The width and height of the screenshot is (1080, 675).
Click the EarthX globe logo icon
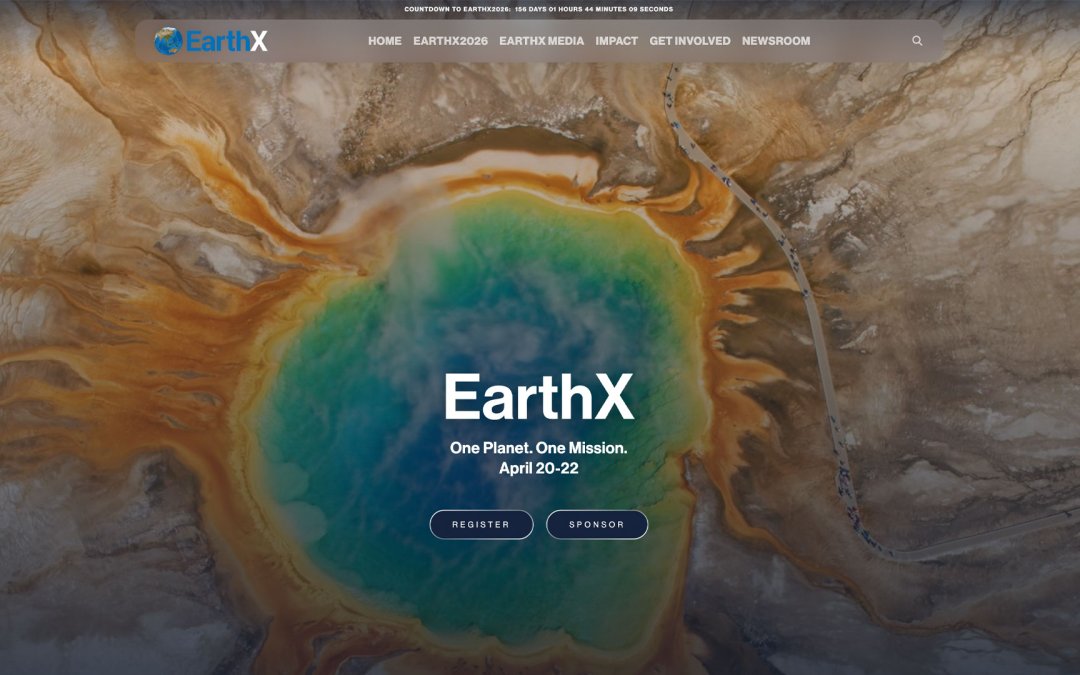point(168,41)
